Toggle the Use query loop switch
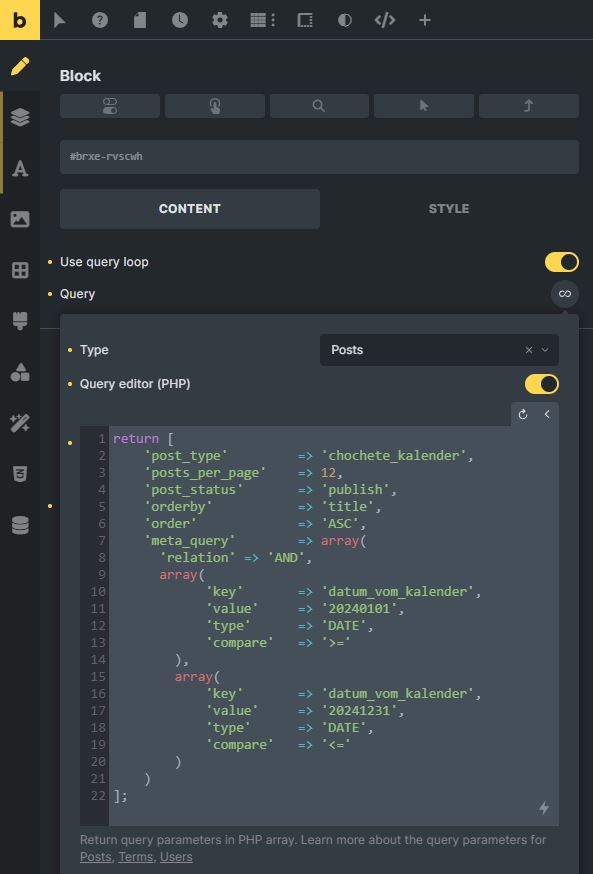Image resolution: width=593 pixels, height=874 pixels. (562, 262)
